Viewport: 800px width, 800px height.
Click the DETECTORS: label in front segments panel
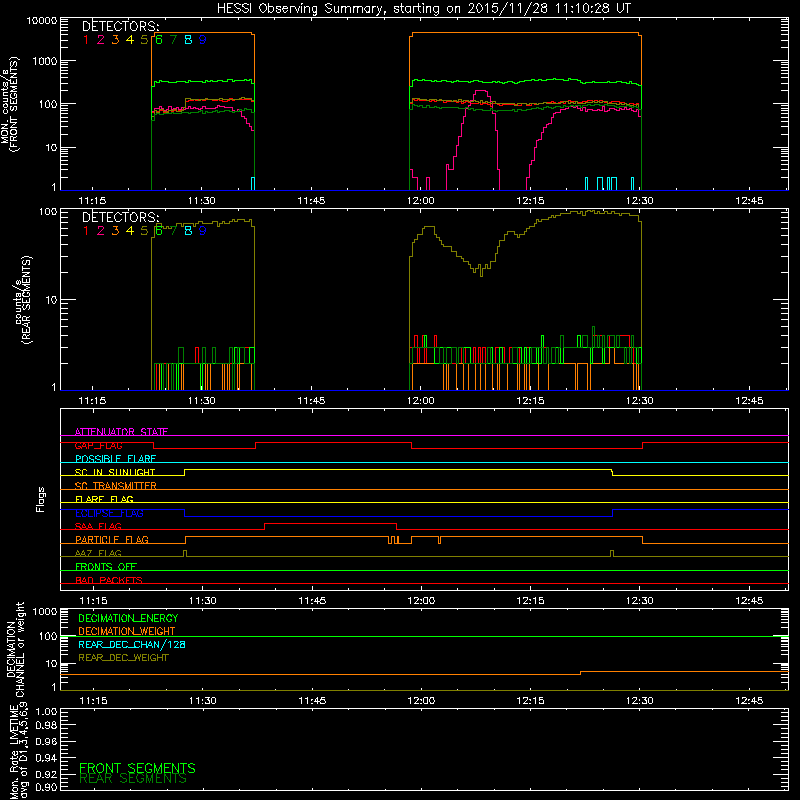coord(120,26)
